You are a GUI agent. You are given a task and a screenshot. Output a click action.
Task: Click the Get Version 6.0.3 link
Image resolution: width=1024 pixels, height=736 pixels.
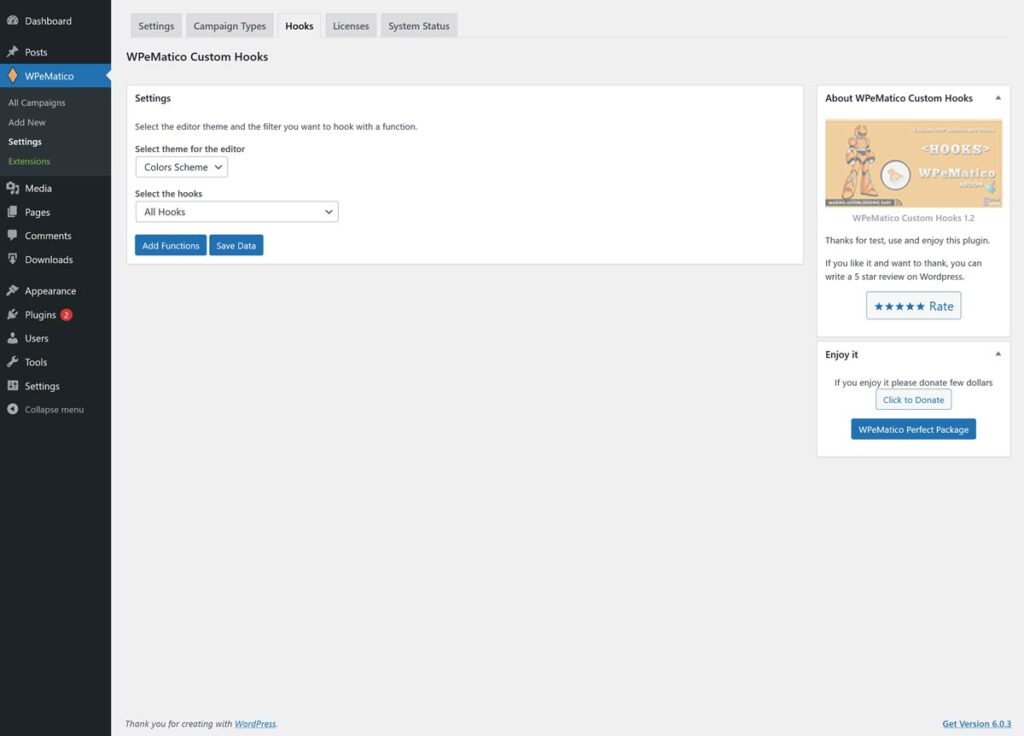[x=976, y=724]
